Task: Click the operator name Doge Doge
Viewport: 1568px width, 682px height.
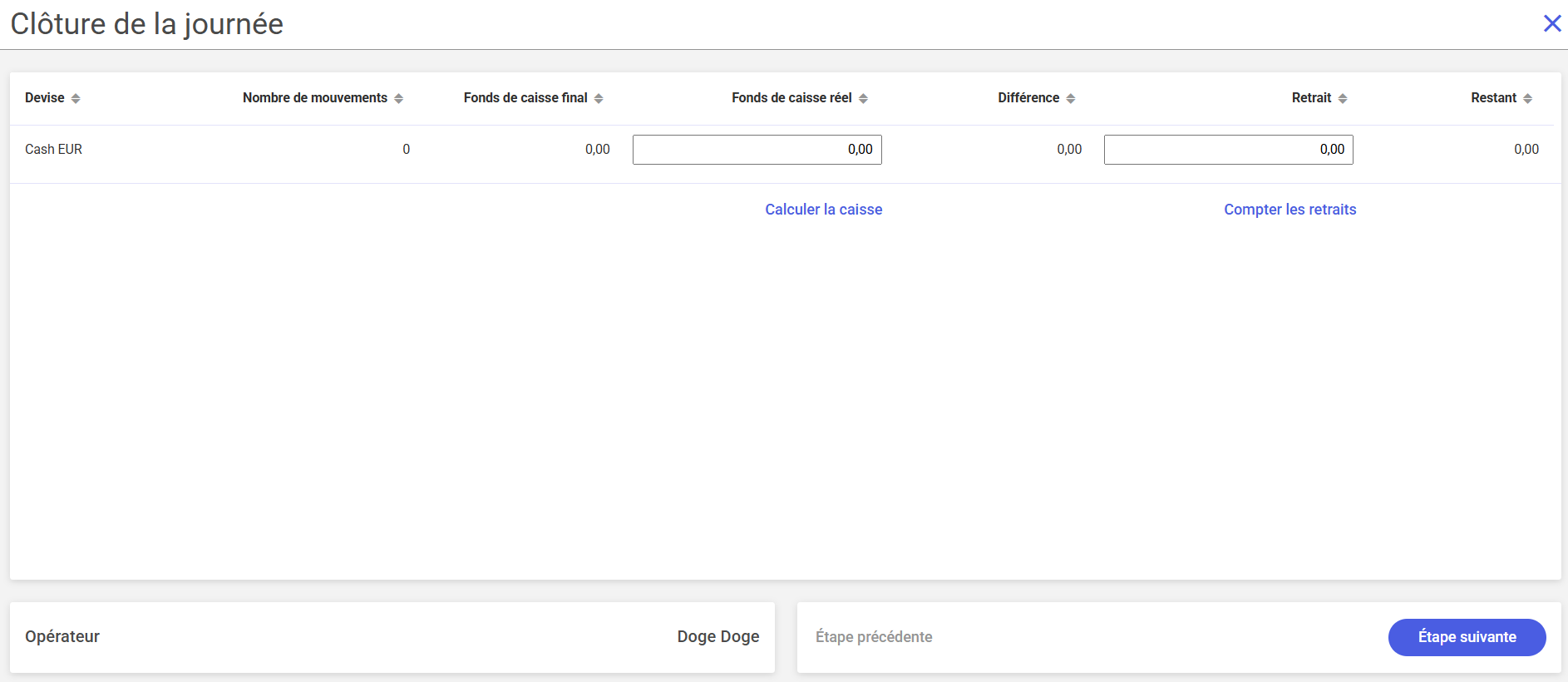Action: tap(717, 637)
